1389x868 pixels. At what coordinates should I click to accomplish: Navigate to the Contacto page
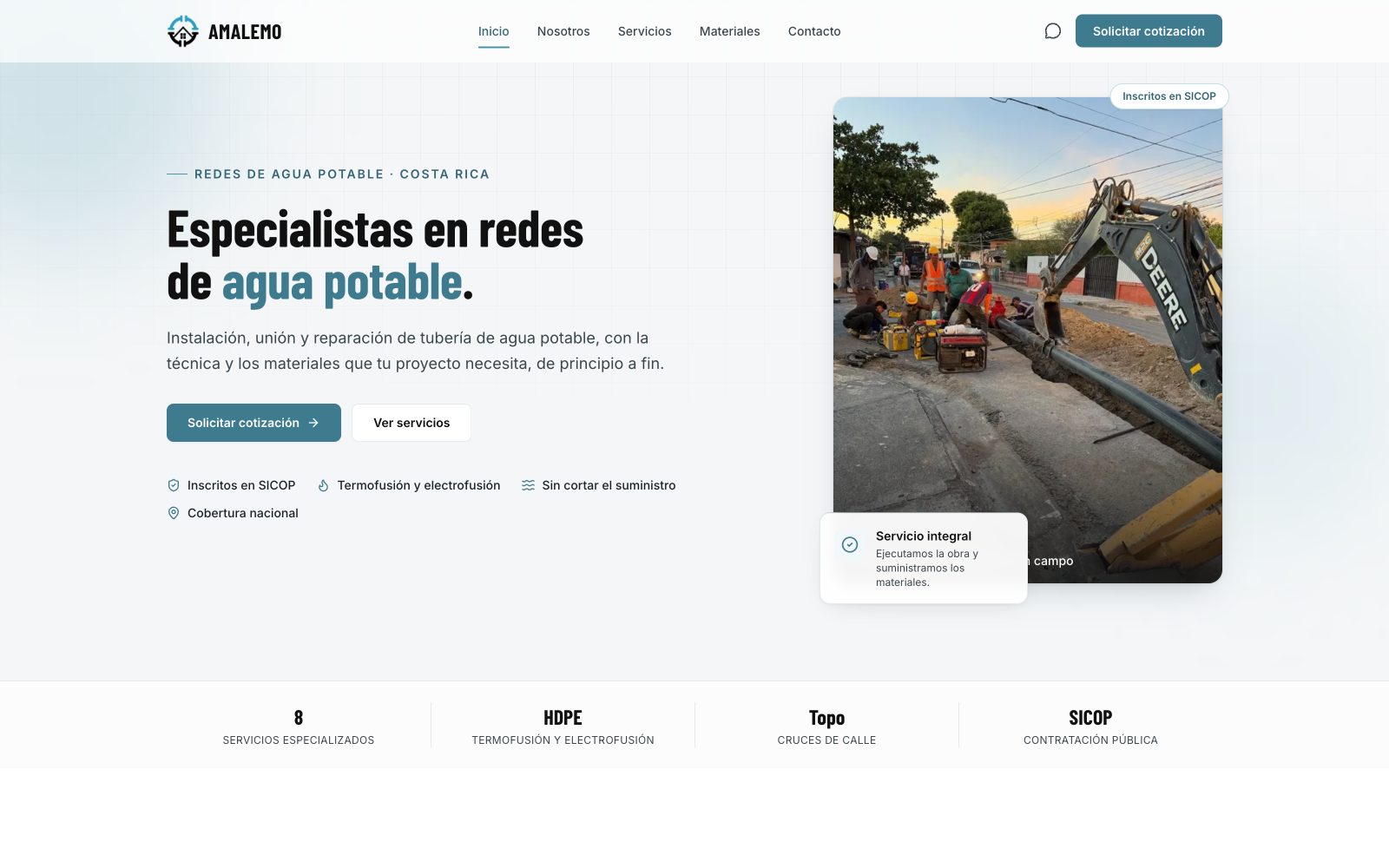click(814, 31)
